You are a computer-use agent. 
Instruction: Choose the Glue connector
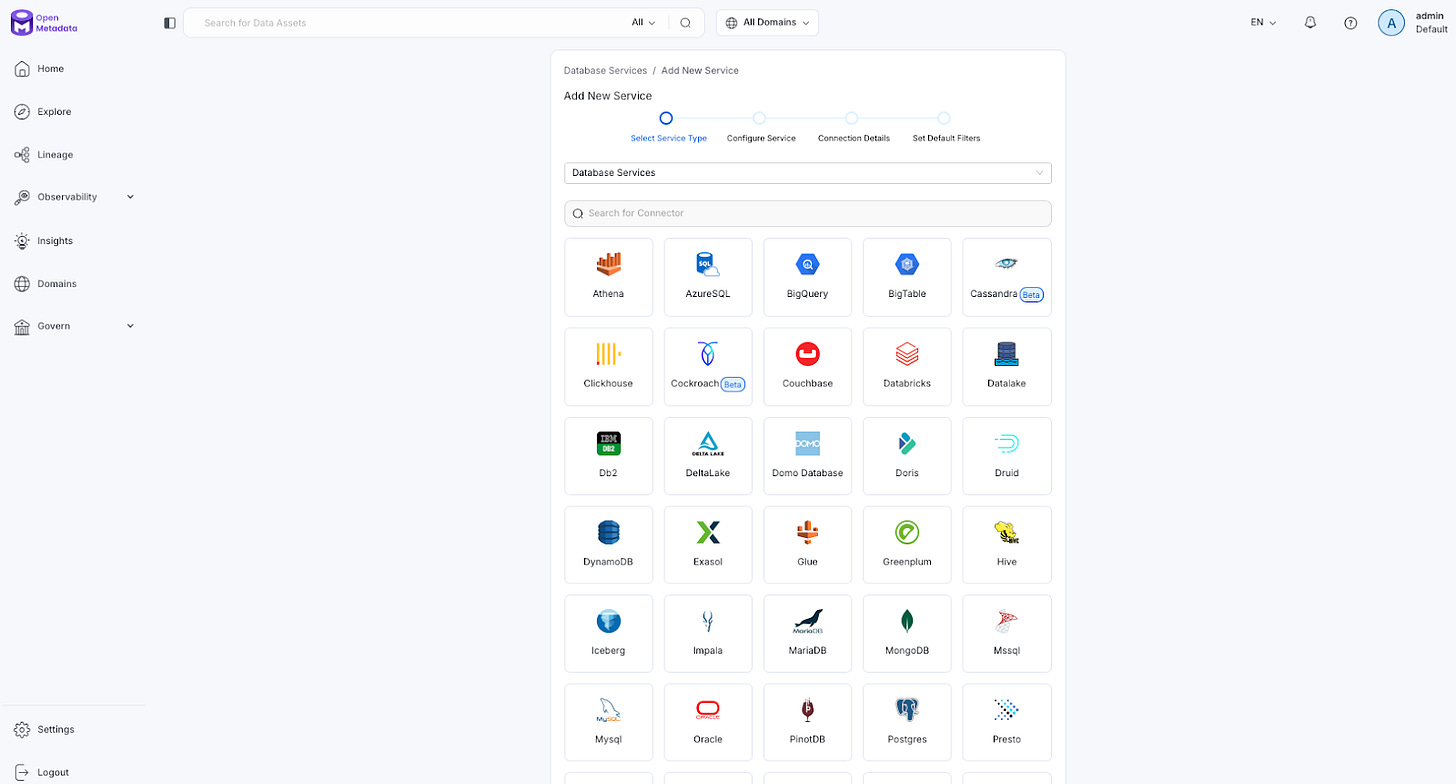[x=807, y=545]
